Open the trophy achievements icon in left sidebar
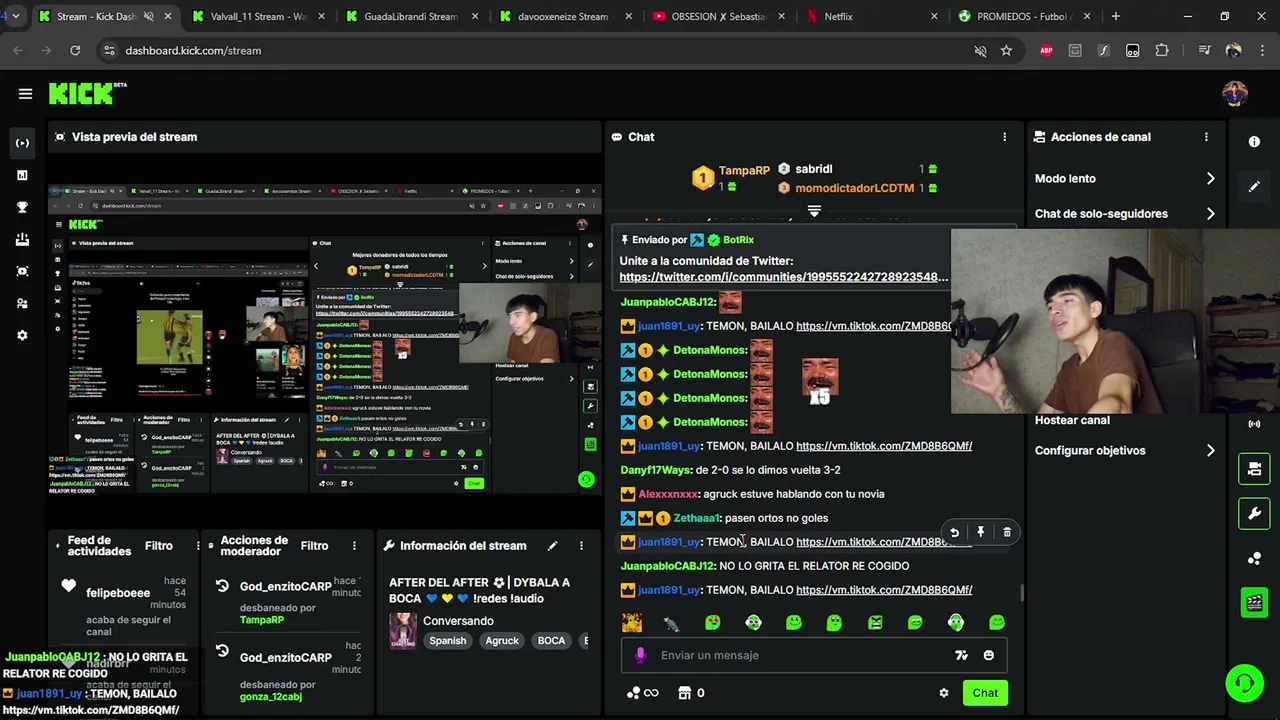The image size is (1280, 720). coord(22,207)
